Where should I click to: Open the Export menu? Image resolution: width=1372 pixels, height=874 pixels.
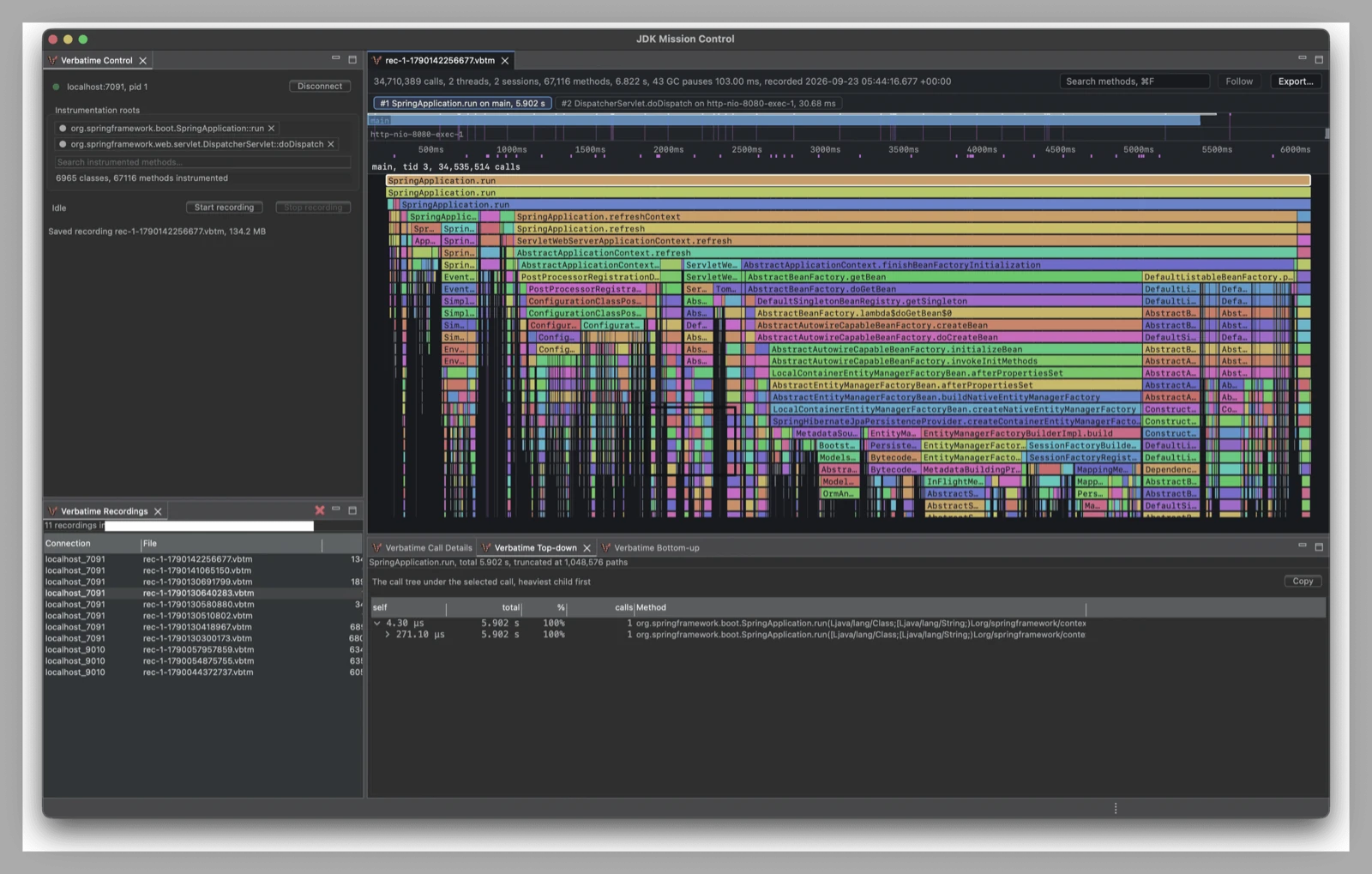1296,81
